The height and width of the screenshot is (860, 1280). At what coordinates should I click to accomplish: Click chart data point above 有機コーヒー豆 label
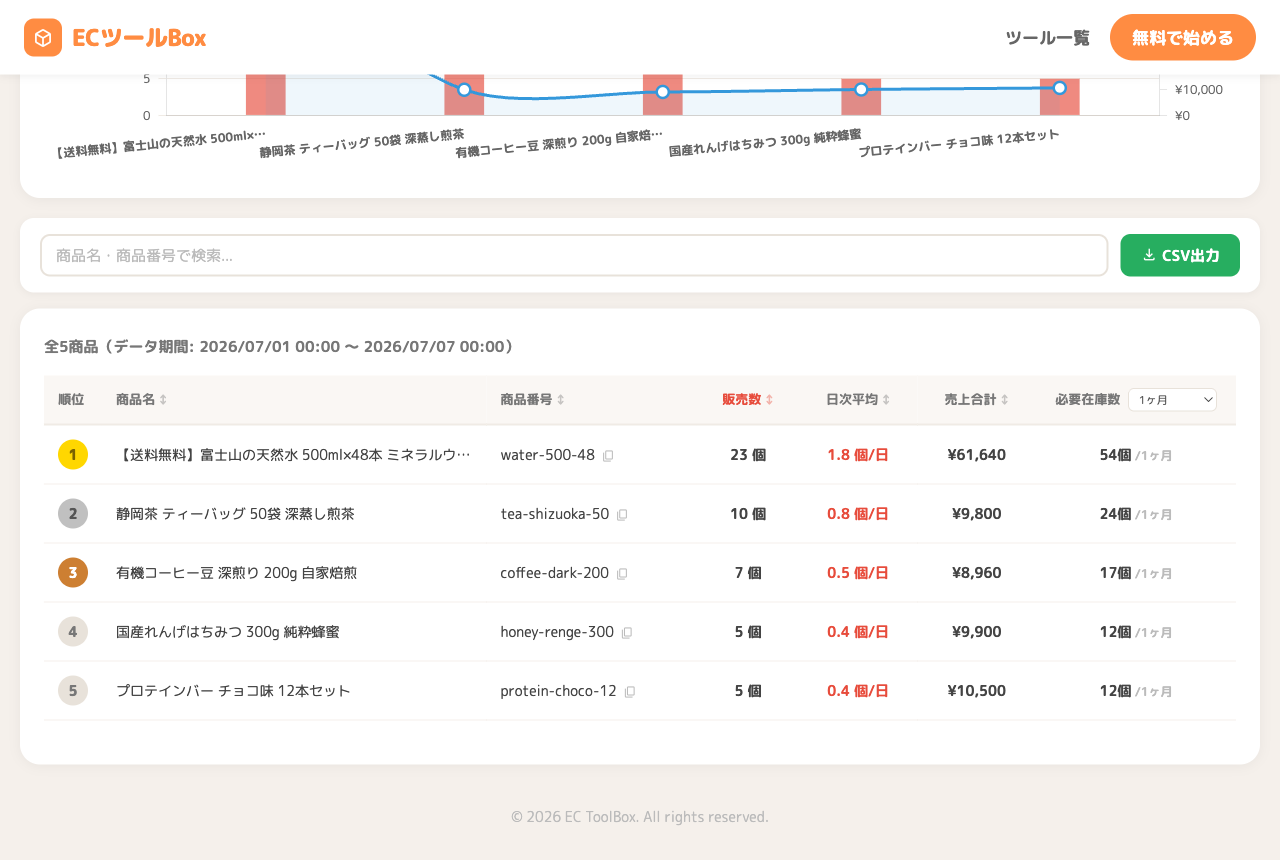coord(663,92)
